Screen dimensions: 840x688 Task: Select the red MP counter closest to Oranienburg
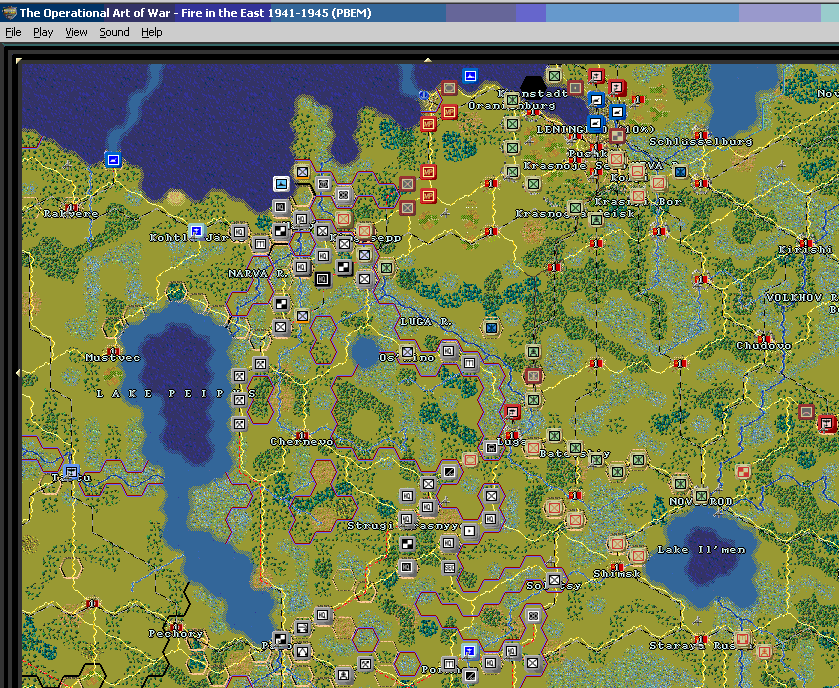coord(449,111)
